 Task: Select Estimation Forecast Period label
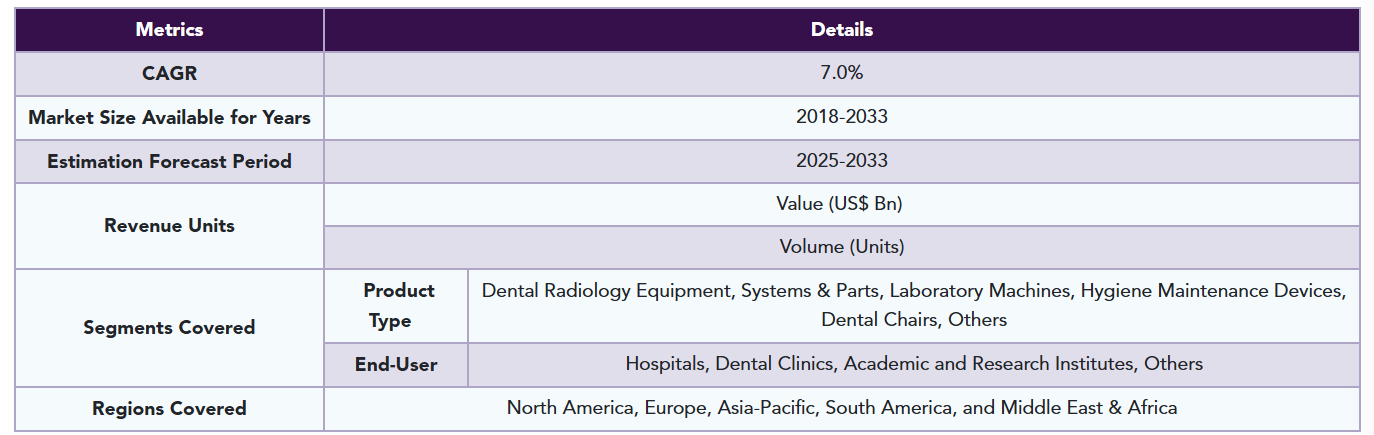pyautogui.click(x=169, y=161)
